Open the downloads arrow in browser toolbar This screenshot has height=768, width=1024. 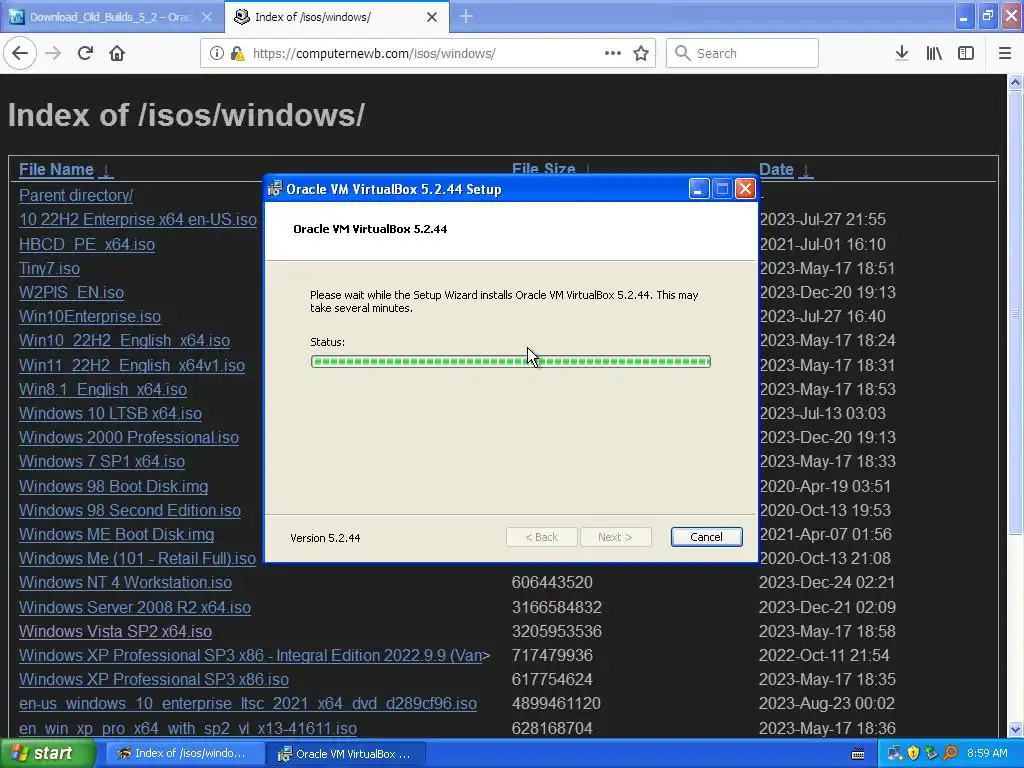[902, 54]
